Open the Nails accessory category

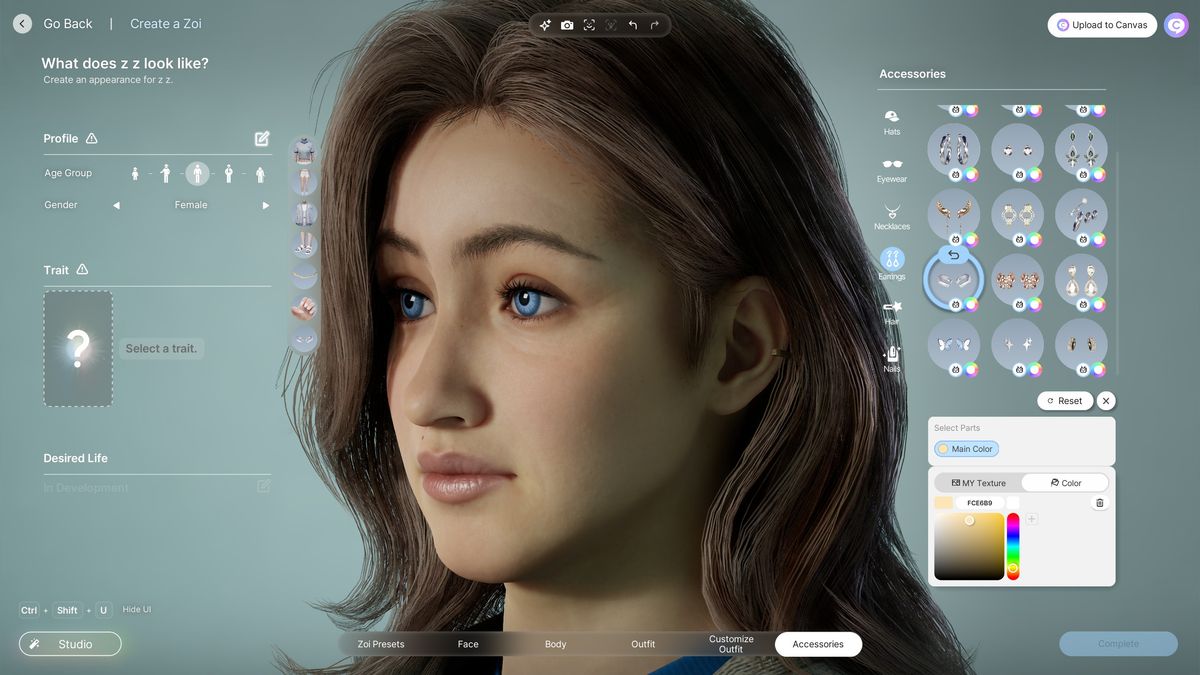(891, 360)
